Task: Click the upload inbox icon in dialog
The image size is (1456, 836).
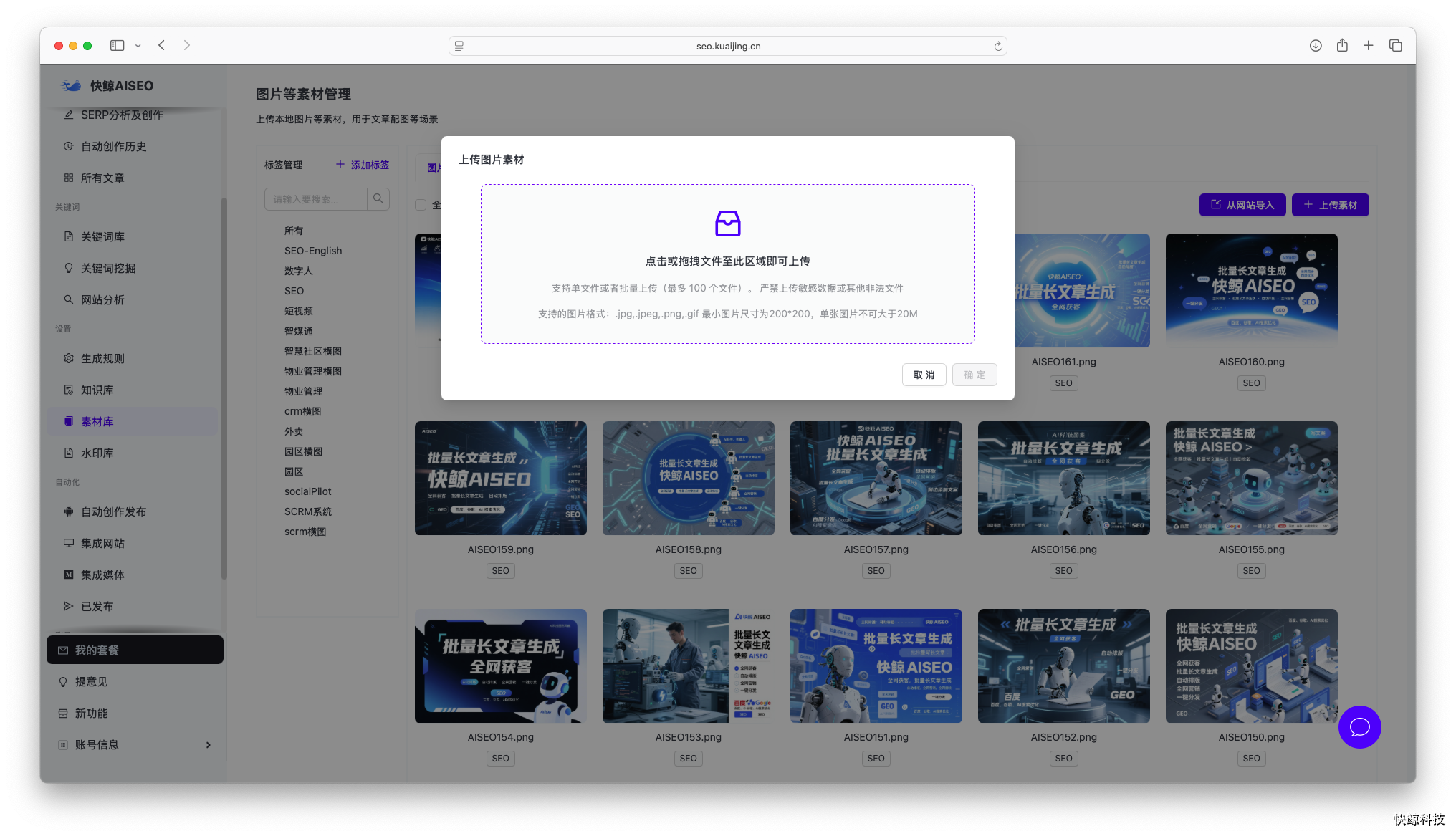Action: click(x=727, y=224)
